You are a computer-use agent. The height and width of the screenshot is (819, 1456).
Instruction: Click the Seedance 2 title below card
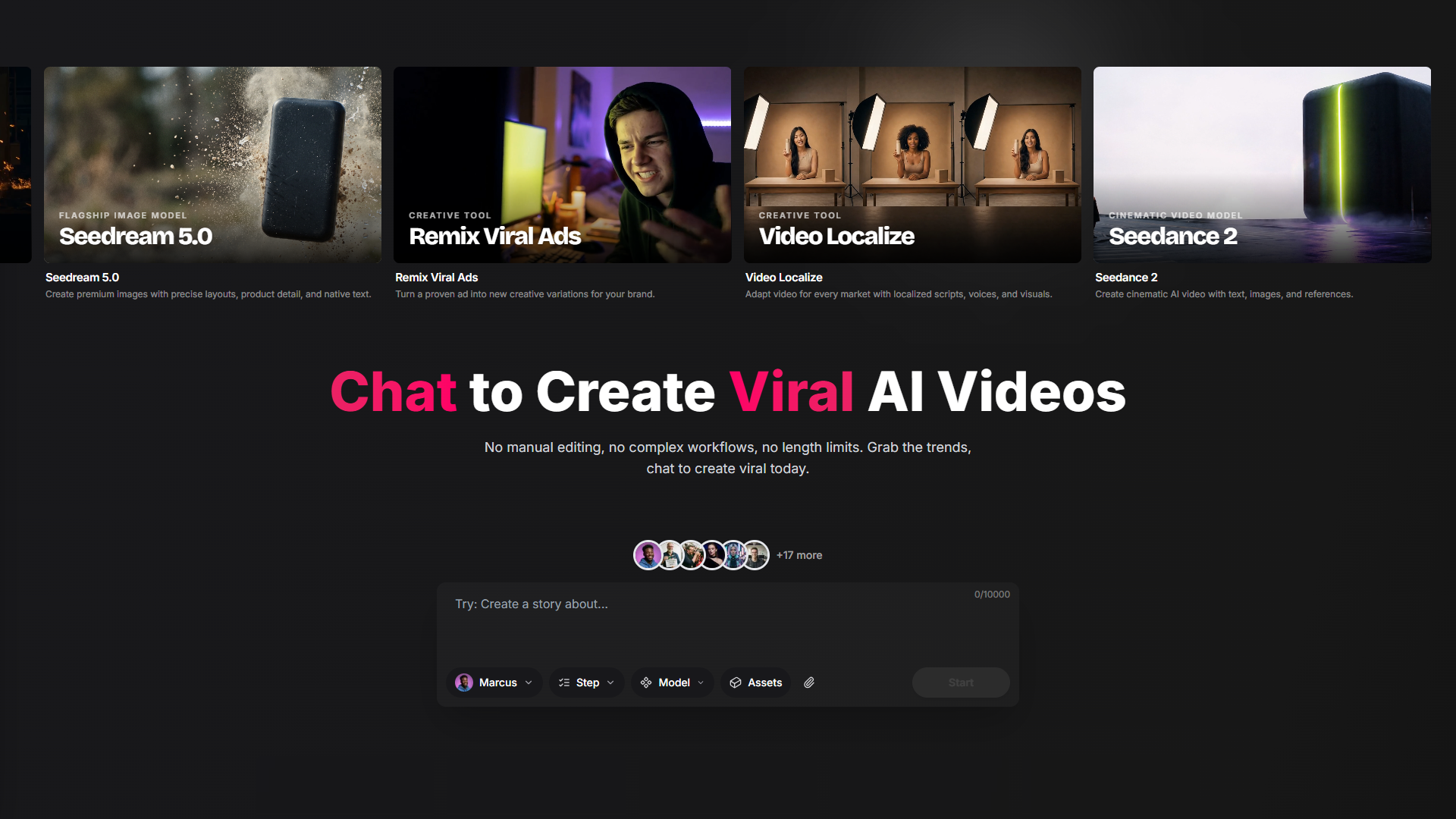[x=1126, y=278]
